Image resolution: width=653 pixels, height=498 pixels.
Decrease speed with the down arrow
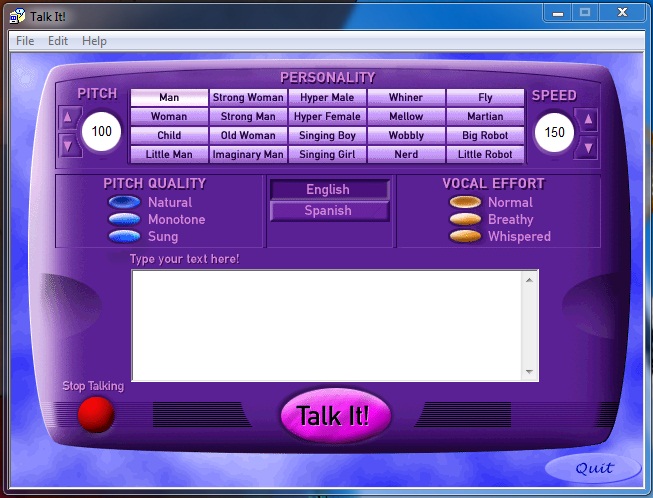pyautogui.click(x=588, y=147)
